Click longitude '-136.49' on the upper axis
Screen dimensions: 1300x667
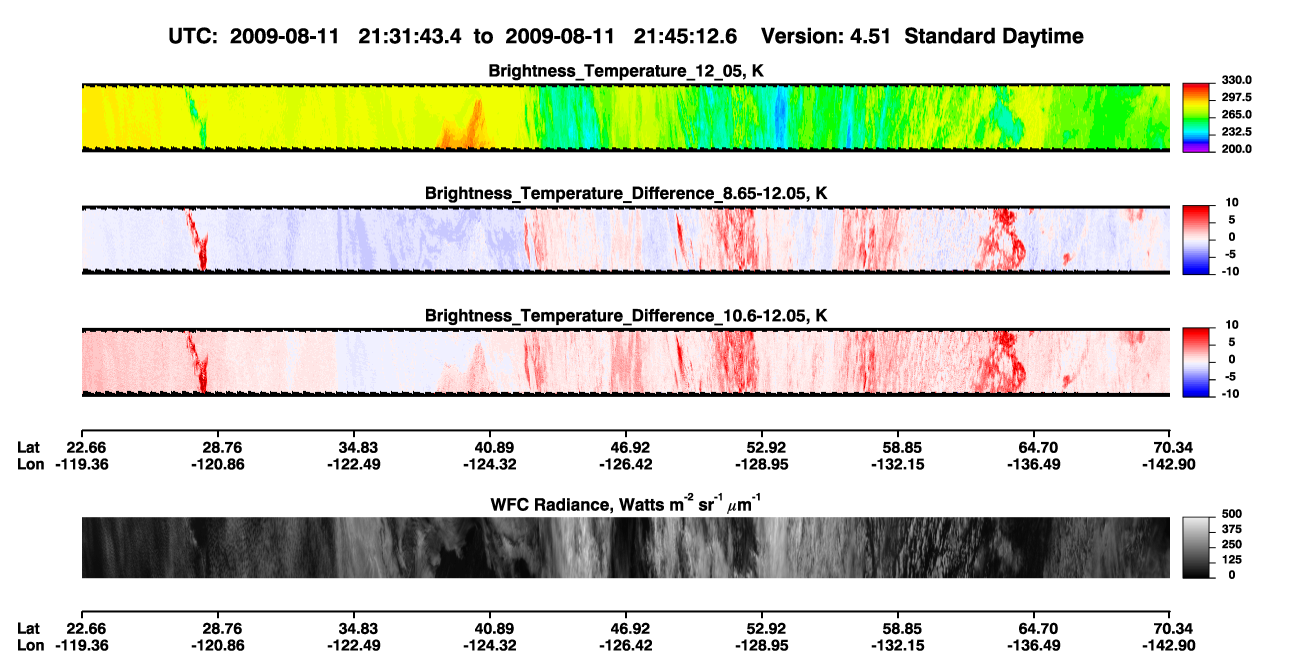click(x=1033, y=464)
